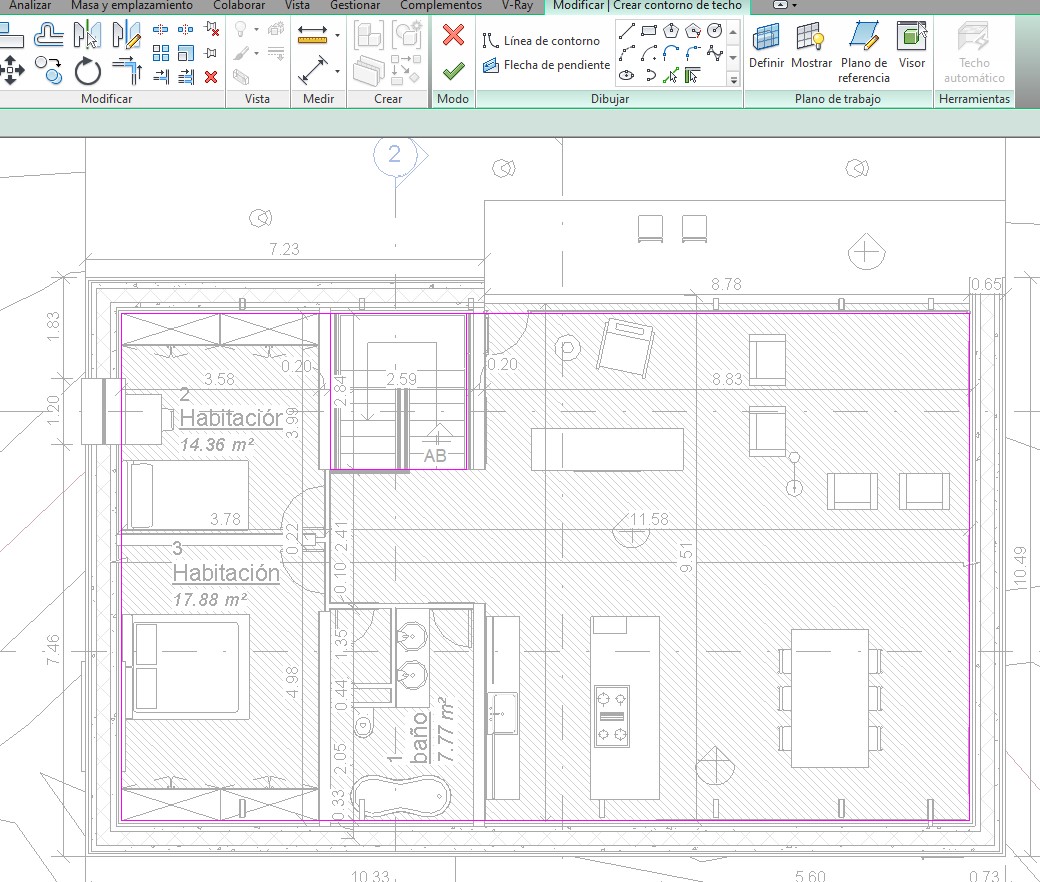Select the Rotate tool
Viewport: 1040px width, 882px height.
pyautogui.click(x=88, y=70)
